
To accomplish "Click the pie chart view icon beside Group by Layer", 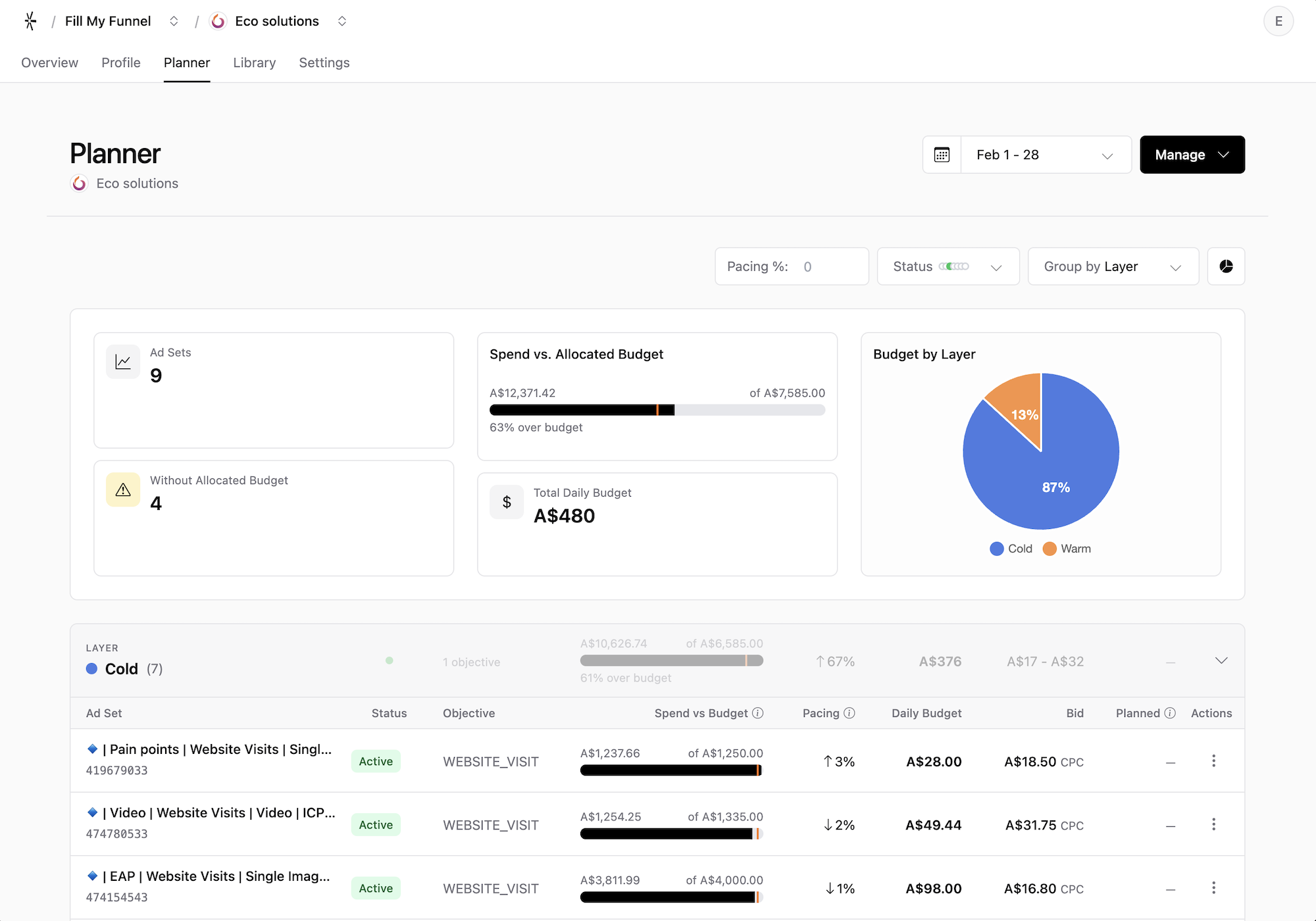I will (x=1226, y=266).
